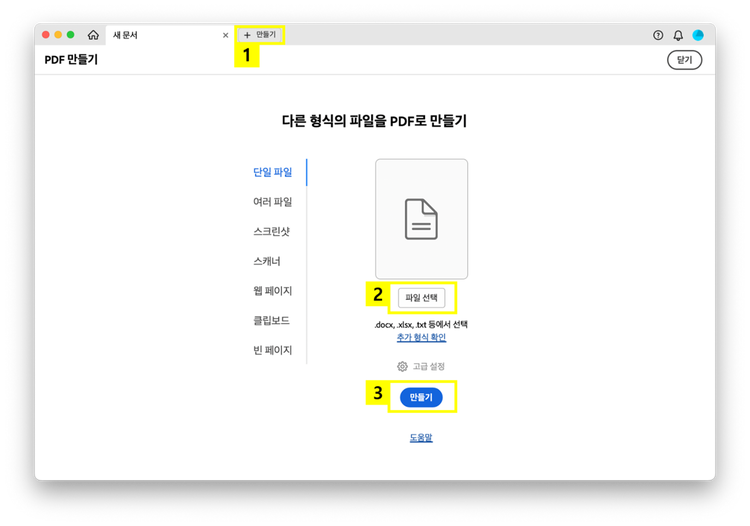The width and height of the screenshot is (750, 526).
Task: Open the 추가 형식 확인 link
Action: (x=421, y=337)
